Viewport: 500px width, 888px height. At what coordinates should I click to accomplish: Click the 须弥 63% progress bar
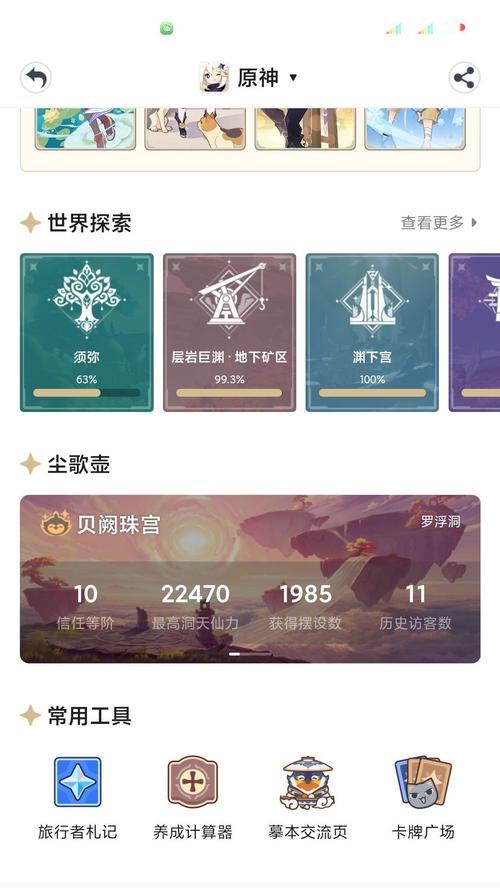pyautogui.click(x=87, y=392)
